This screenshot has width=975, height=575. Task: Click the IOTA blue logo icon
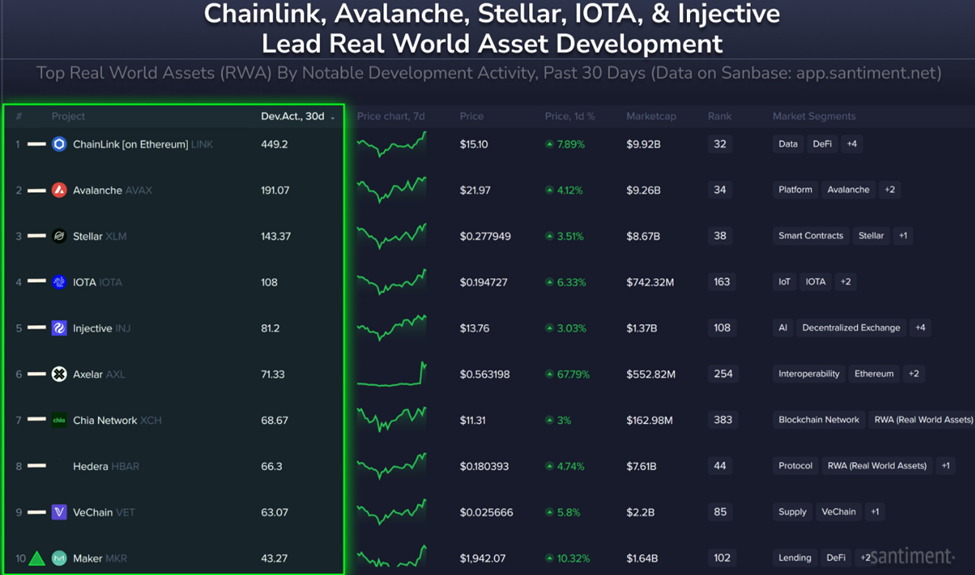59,282
